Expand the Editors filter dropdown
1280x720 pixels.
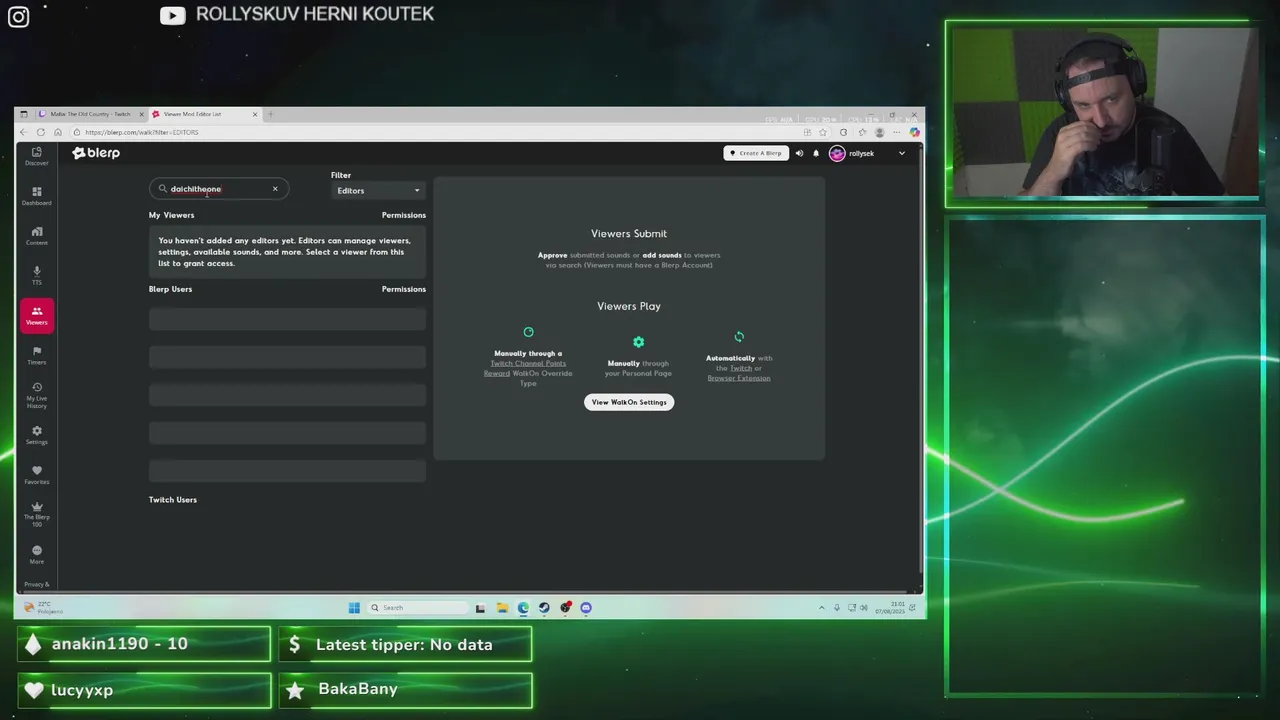[378, 190]
